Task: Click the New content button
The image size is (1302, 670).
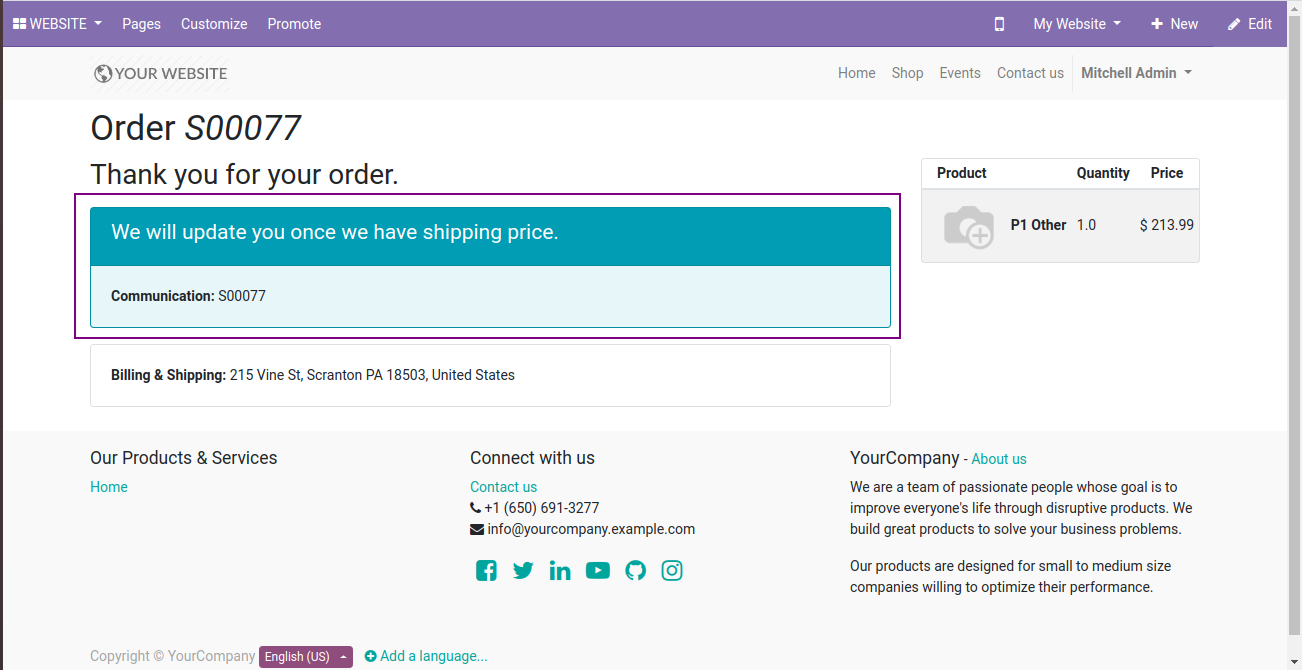Action: (1174, 24)
